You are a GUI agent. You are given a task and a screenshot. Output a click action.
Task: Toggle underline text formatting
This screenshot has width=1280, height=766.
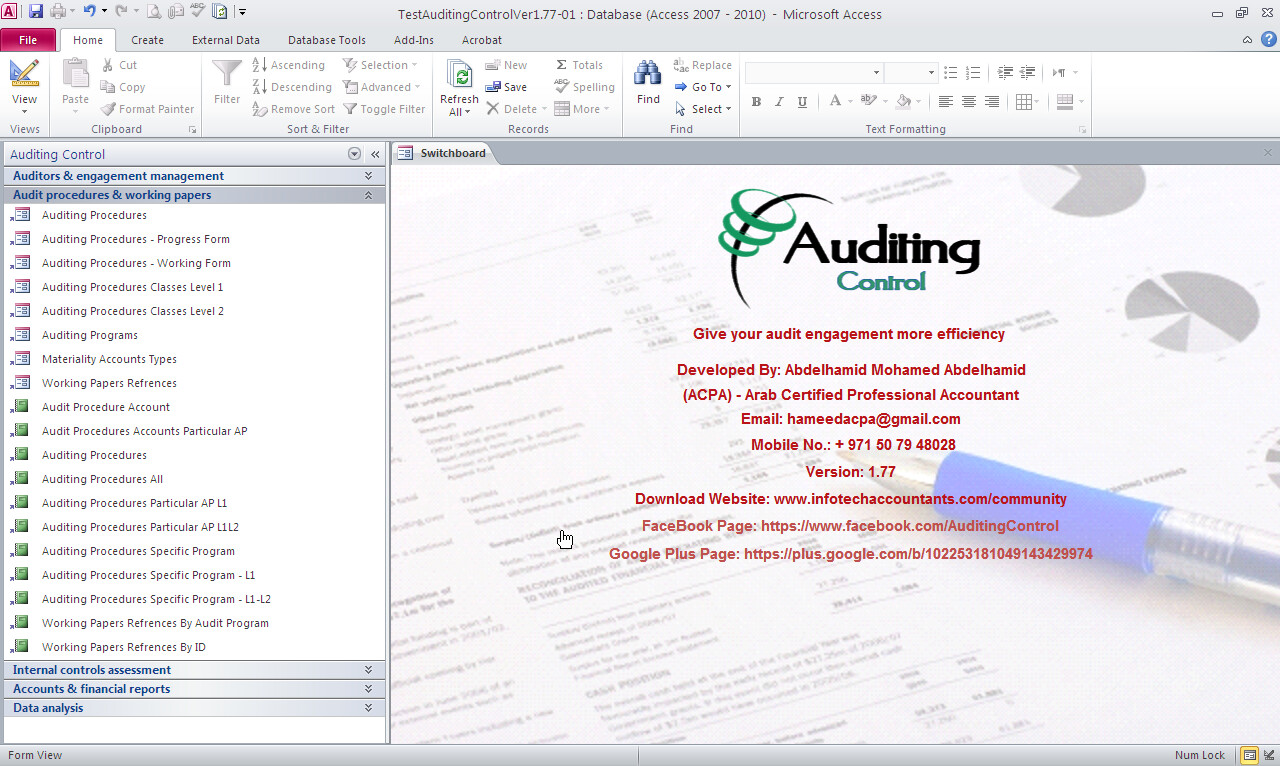(802, 102)
